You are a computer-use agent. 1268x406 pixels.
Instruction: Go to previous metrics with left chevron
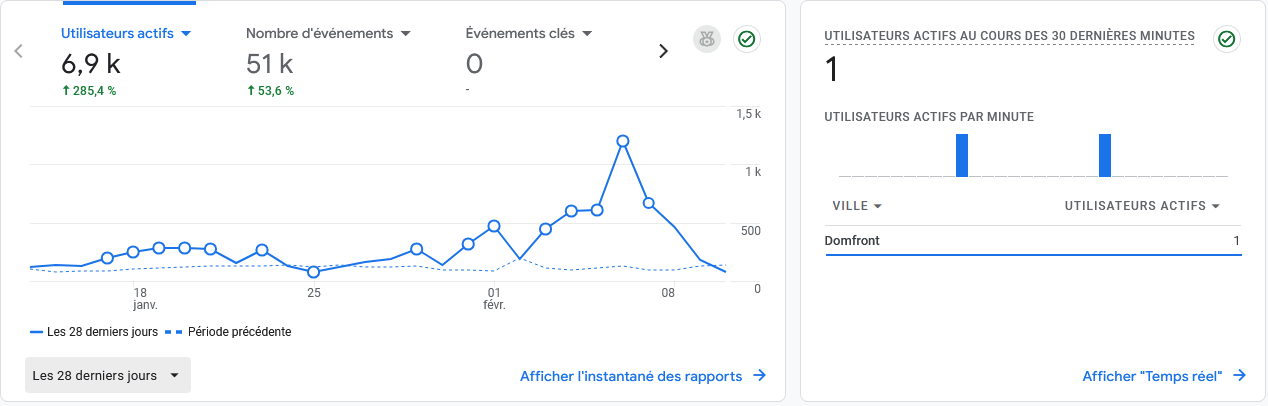pyautogui.click(x=18, y=51)
